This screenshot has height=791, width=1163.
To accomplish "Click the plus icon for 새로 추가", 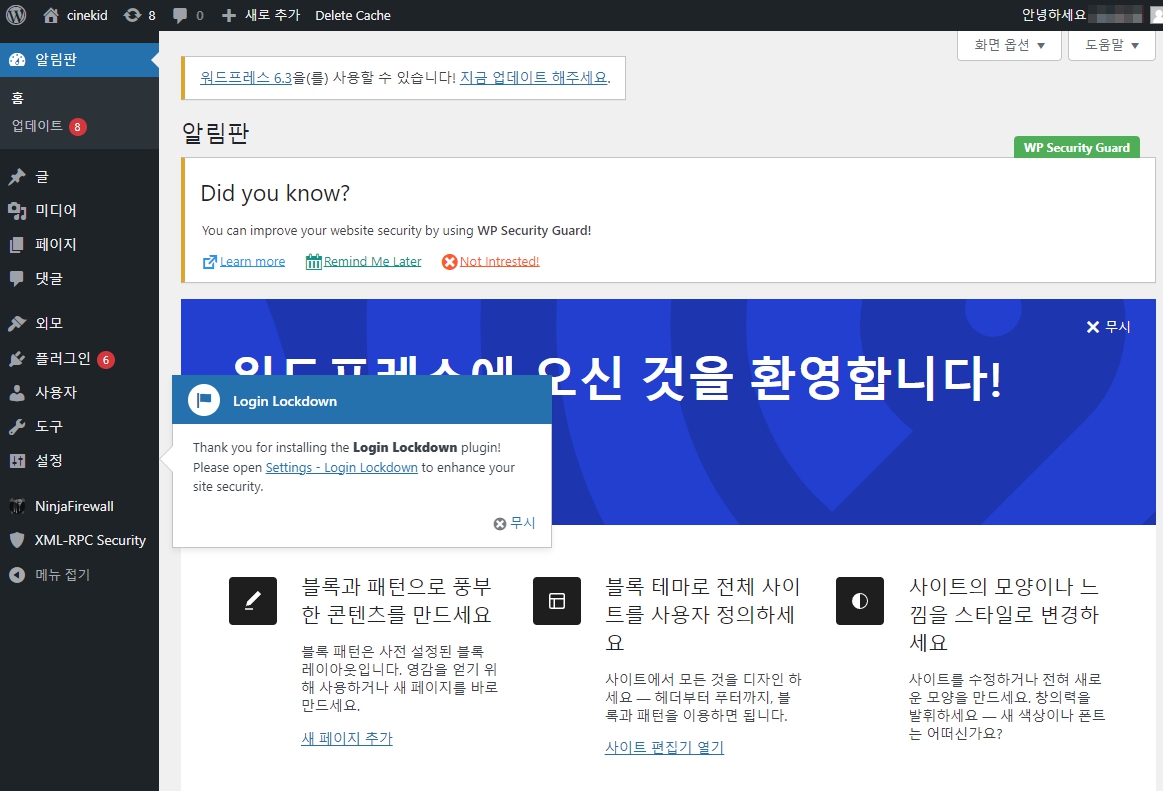I will click(x=229, y=16).
